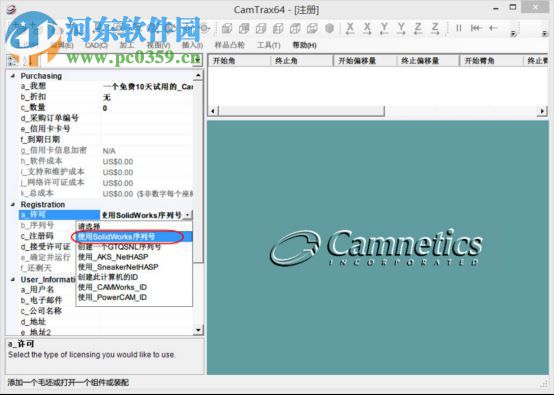Collapse the User_Information section

[x=13, y=279]
